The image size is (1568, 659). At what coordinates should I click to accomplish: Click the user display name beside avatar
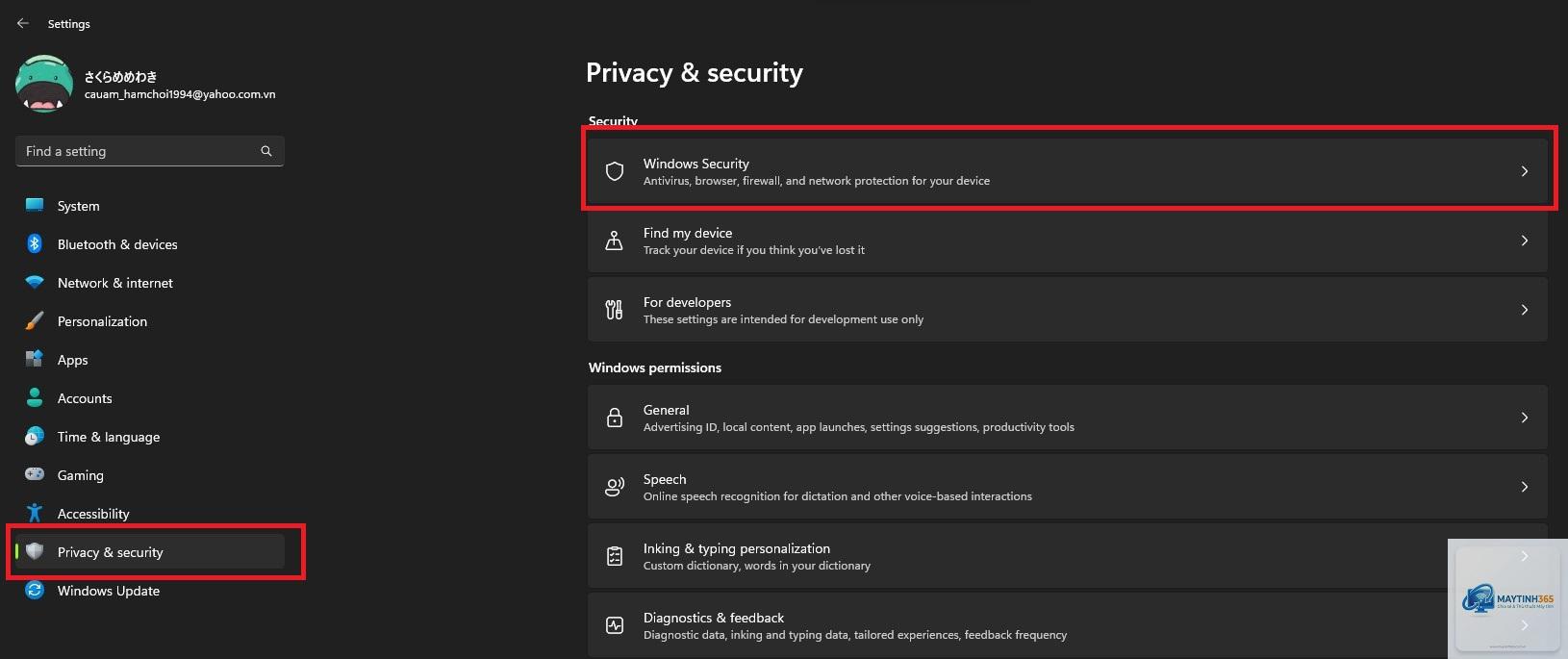[120, 76]
